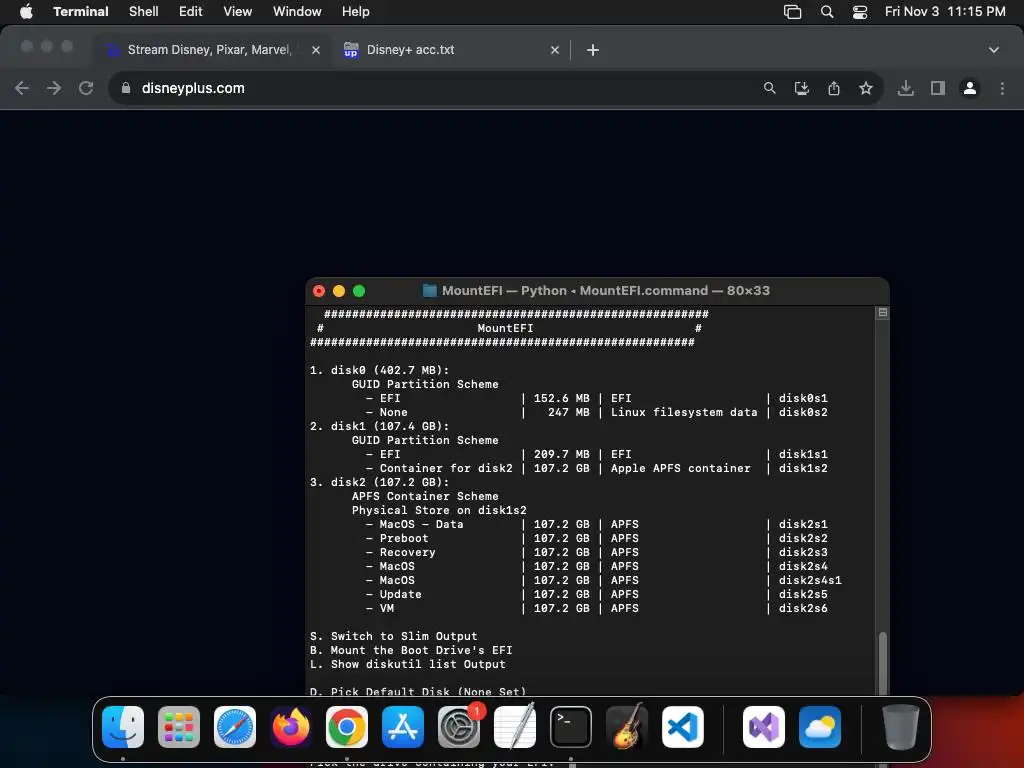Image resolution: width=1024 pixels, height=768 pixels.
Task: Open Stage Manager icon in menu bar
Action: [x=792, y=12]
